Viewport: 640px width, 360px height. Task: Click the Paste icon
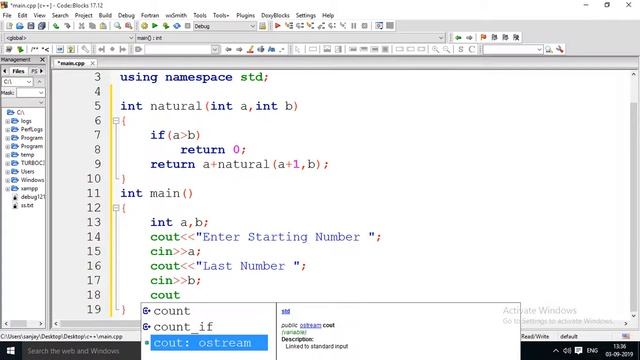tap(103, 26)
